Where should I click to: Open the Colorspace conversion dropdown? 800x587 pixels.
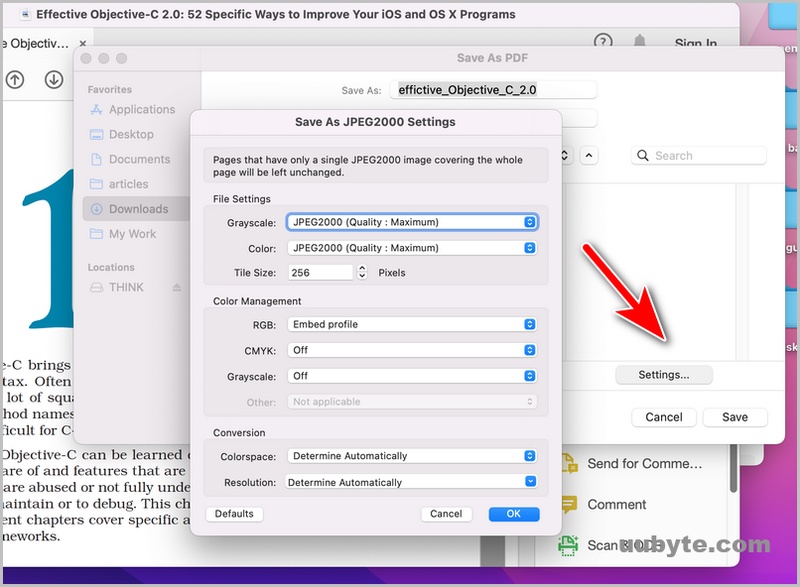pyautogui.click(x=412, y=456)
